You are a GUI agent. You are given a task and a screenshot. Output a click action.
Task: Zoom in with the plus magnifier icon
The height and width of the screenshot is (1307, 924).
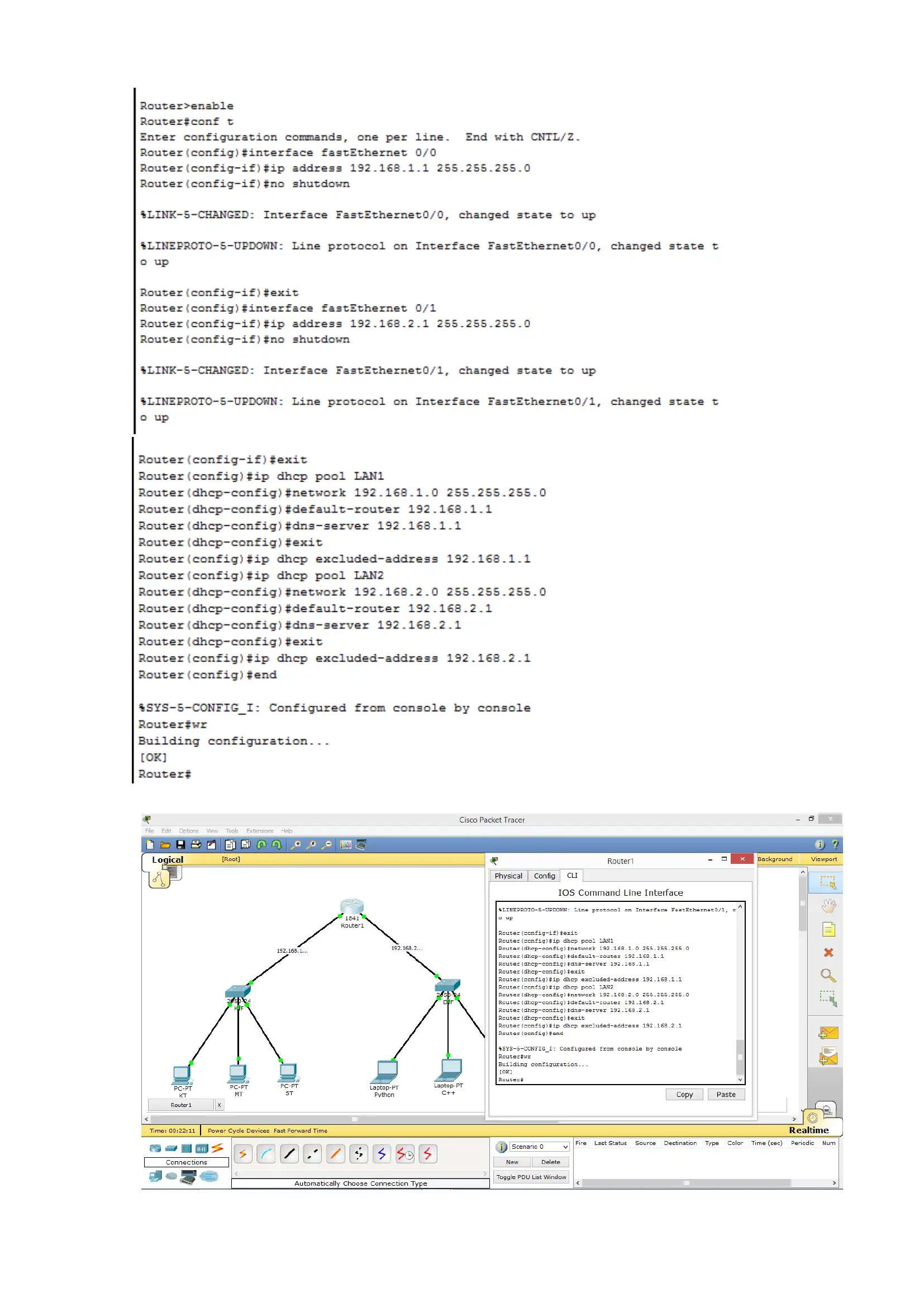click(x=296, y=845)
